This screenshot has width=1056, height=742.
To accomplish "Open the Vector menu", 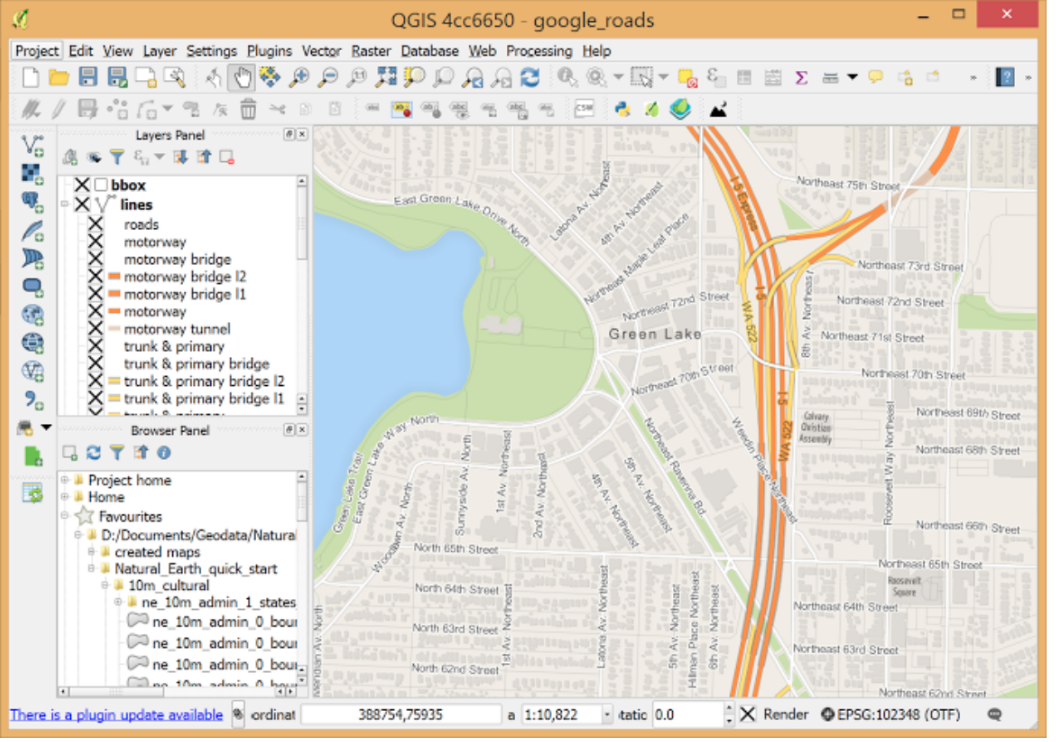I will coord(321,51).
